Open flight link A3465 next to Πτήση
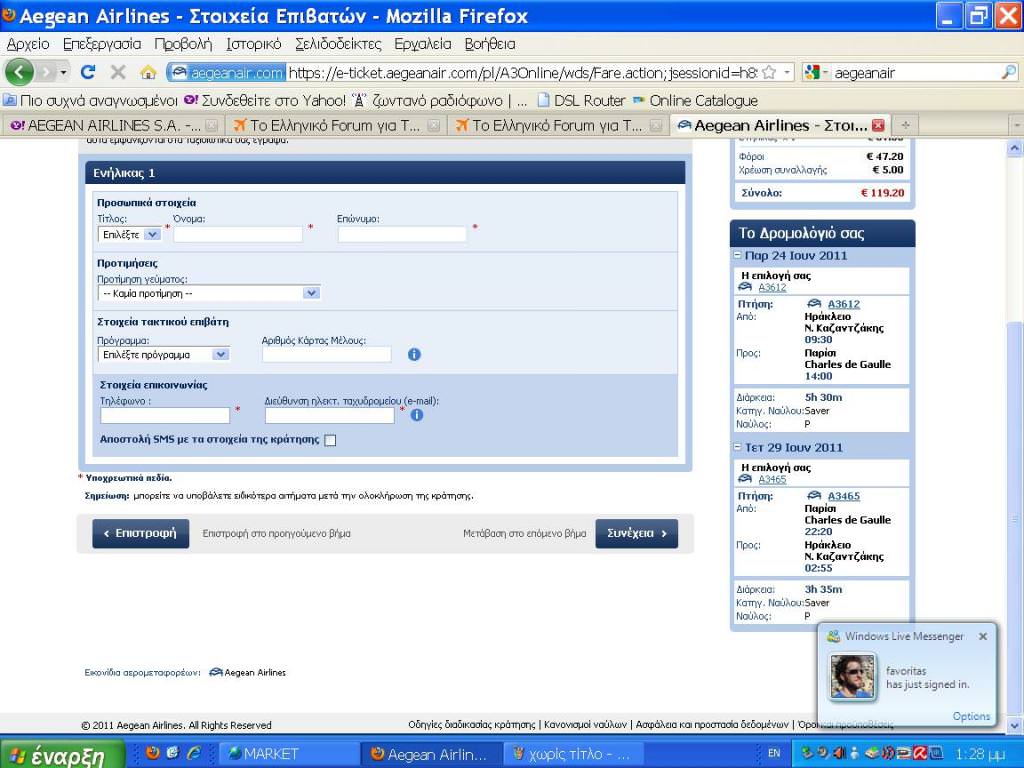1024x768 pixels. [x=844, y=496]
